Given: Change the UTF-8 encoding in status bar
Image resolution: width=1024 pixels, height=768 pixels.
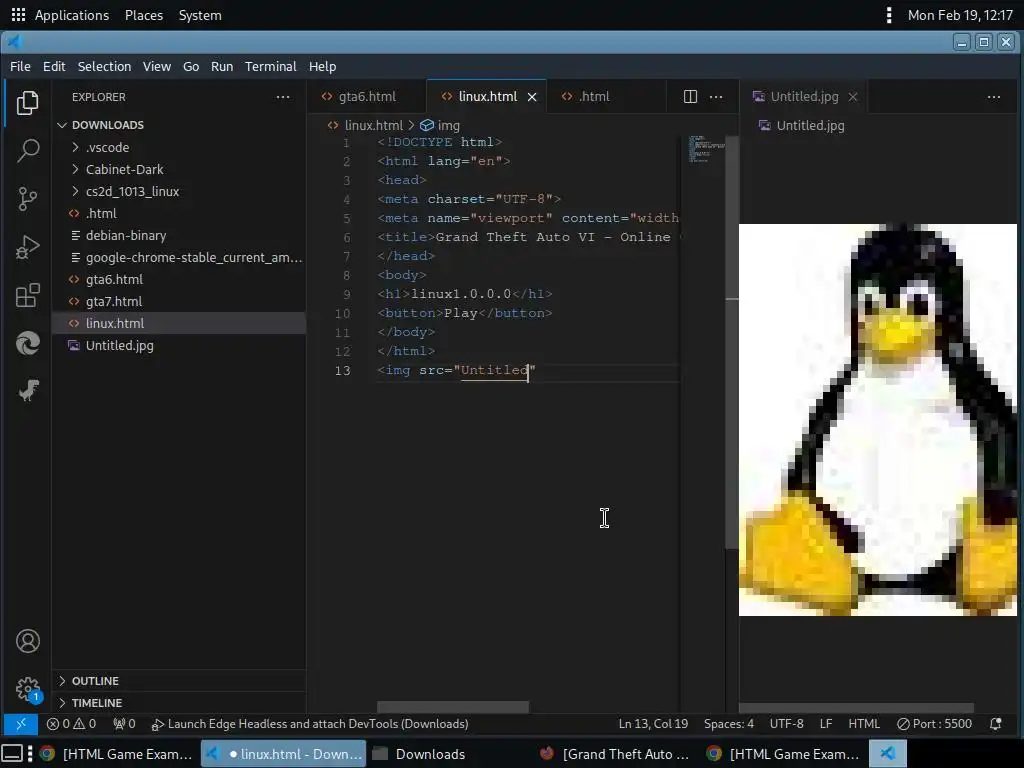Looking at the screenshot, I should (786, 724).
